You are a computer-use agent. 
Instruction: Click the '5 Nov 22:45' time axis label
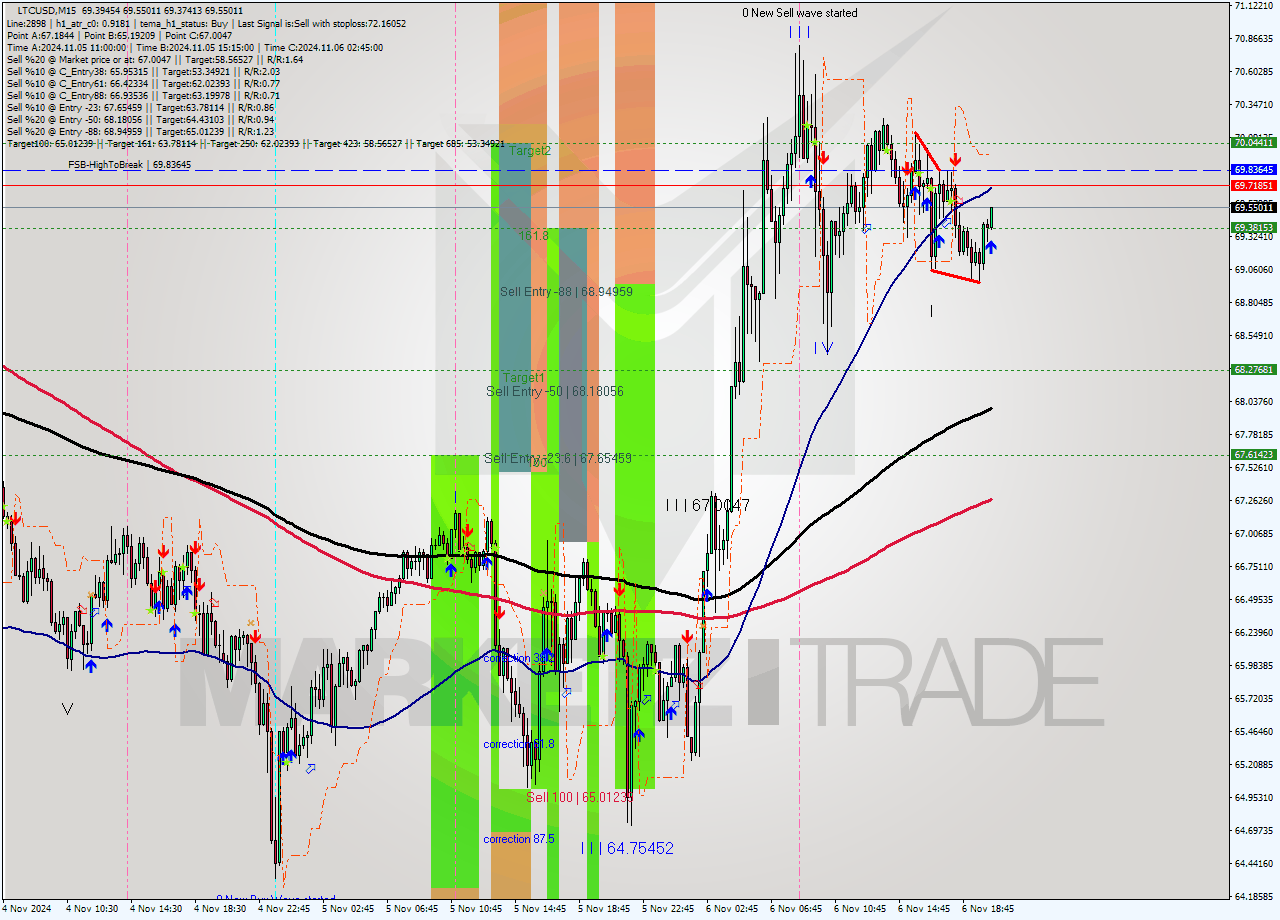[667, 909]
